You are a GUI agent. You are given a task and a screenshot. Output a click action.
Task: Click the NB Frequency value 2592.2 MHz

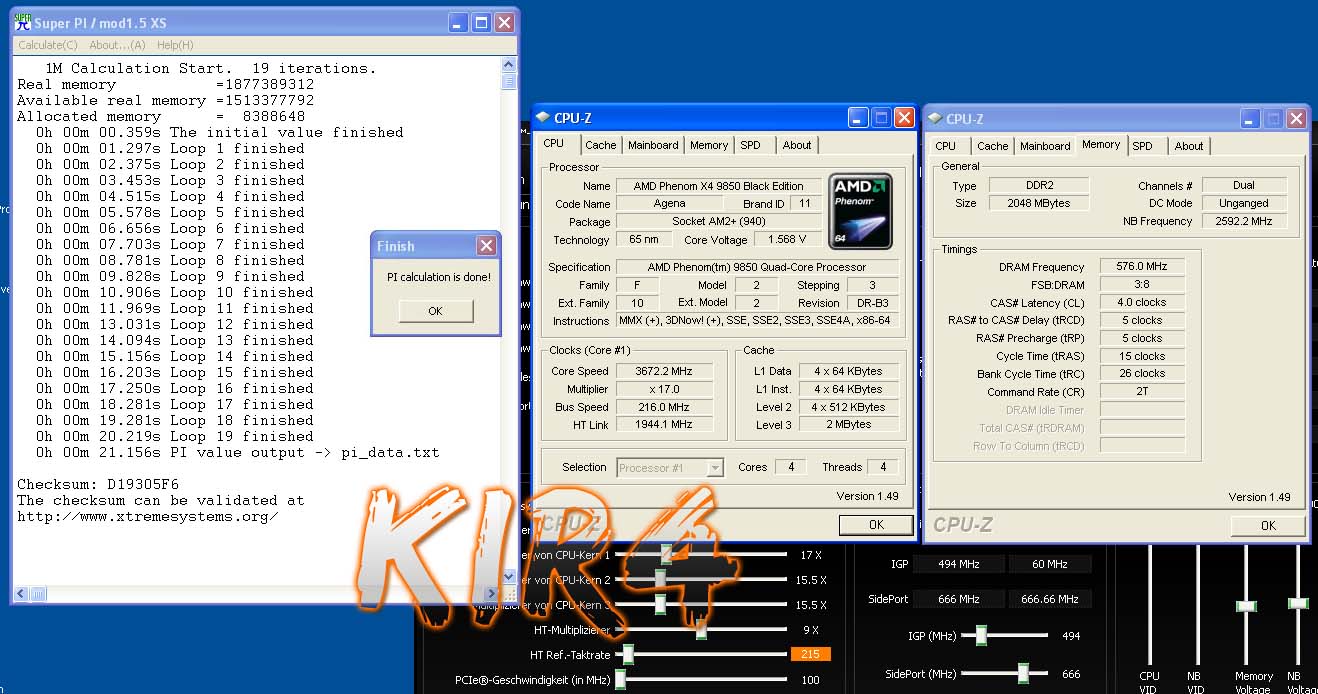[x=1244, y=221]
